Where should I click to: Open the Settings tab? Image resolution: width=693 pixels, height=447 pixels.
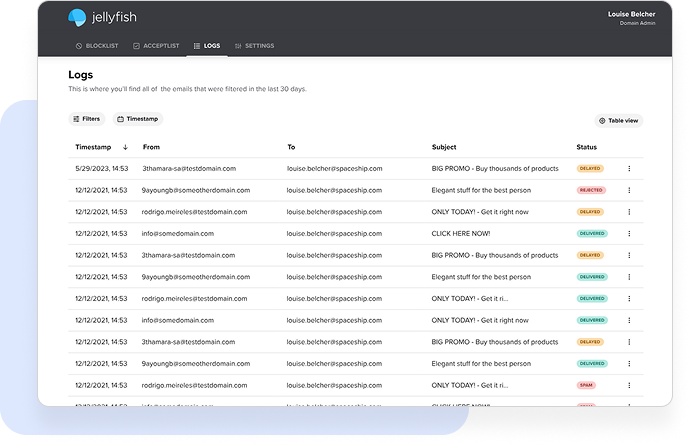coord(254,46)
